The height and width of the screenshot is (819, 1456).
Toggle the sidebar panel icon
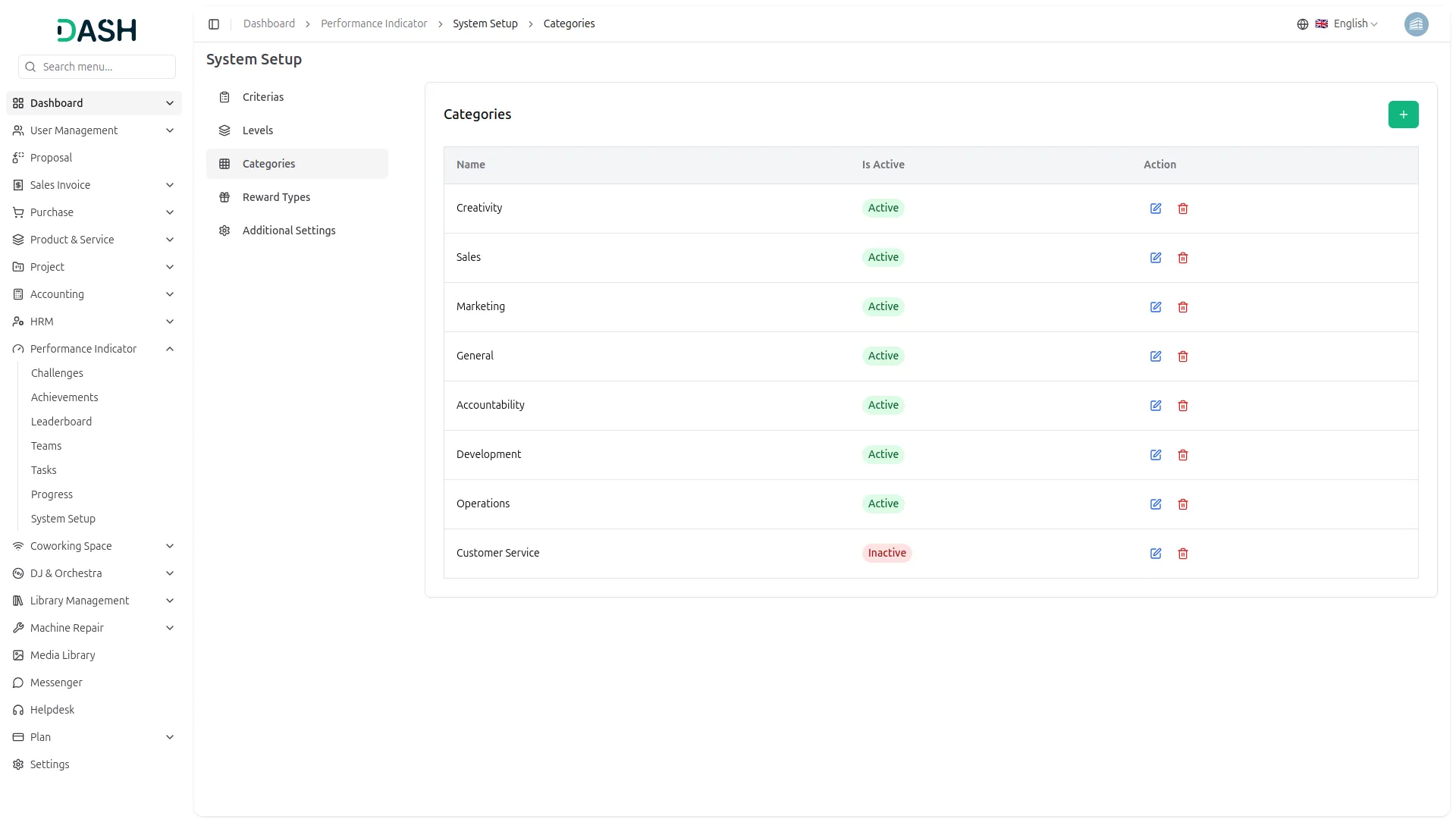coord(214,24)
